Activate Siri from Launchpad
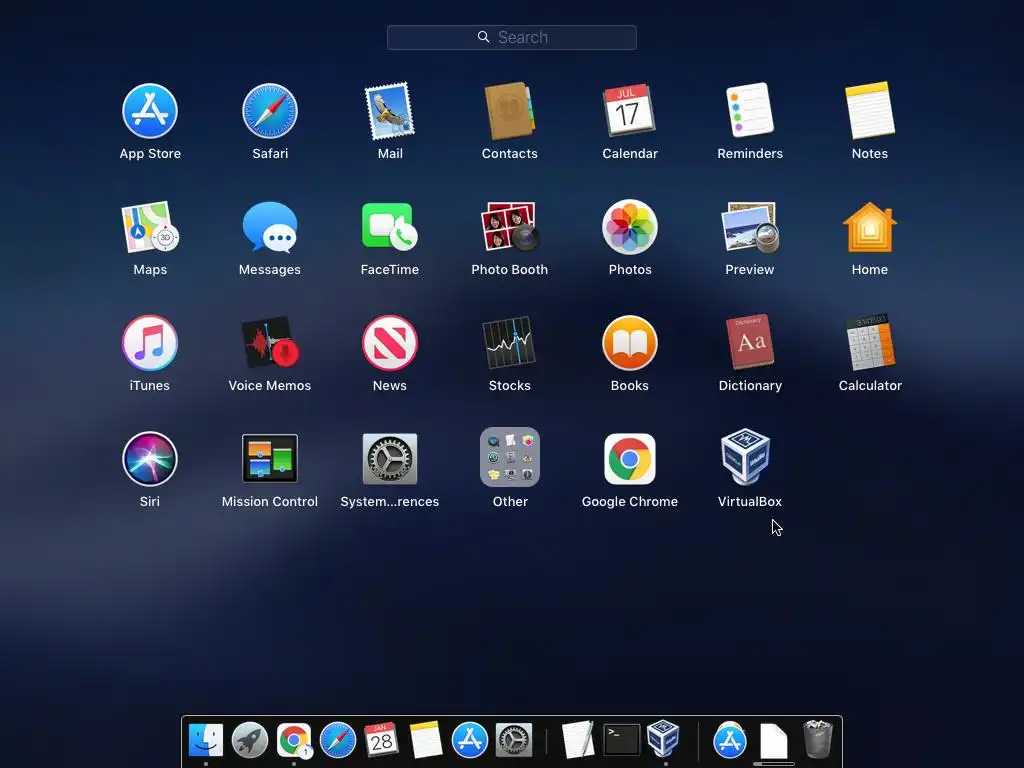The width and height of the screenshot is (1024, 768). click(150, 458)
